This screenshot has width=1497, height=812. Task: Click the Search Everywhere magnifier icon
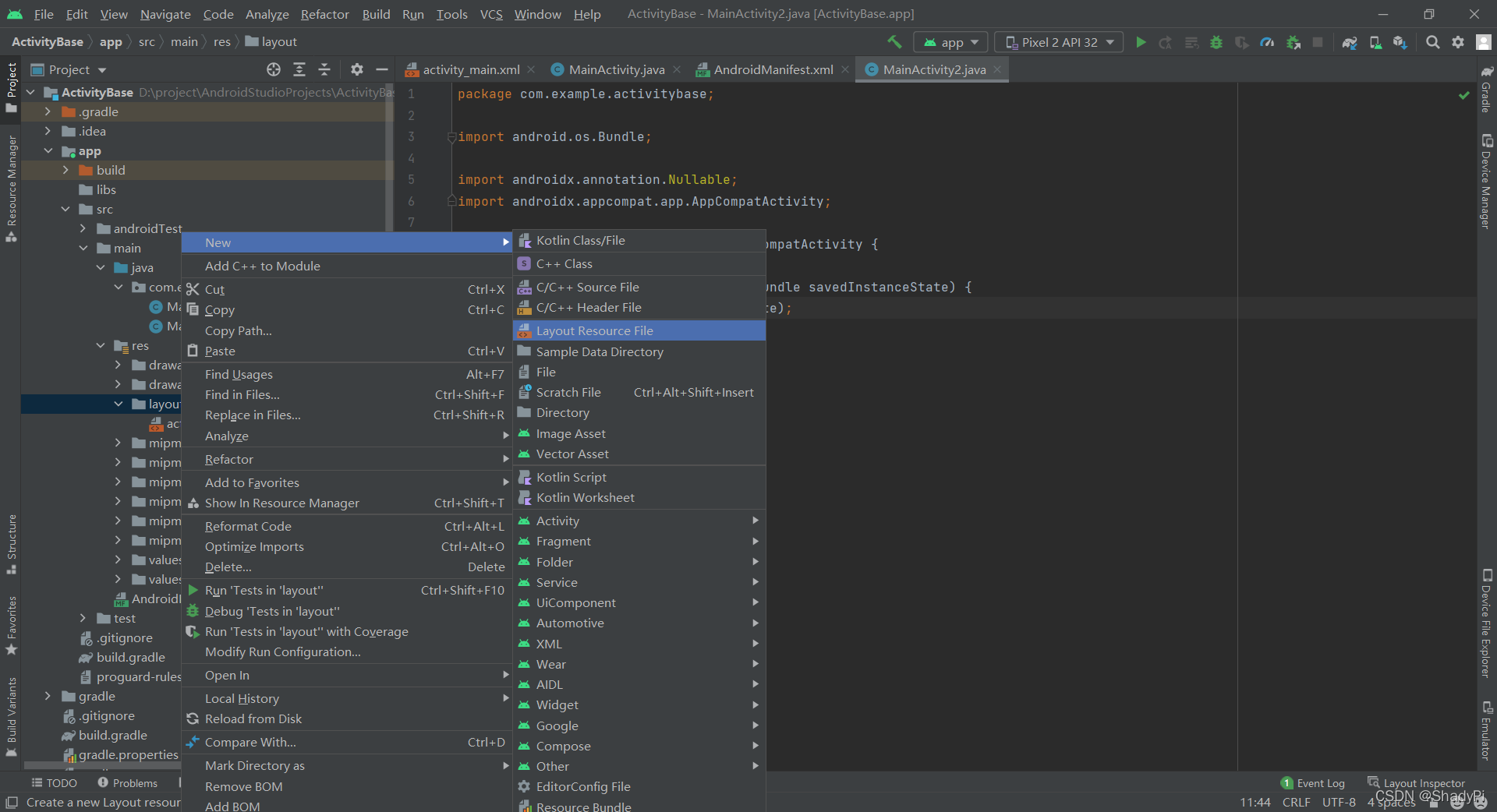(x=1432, y=42)
